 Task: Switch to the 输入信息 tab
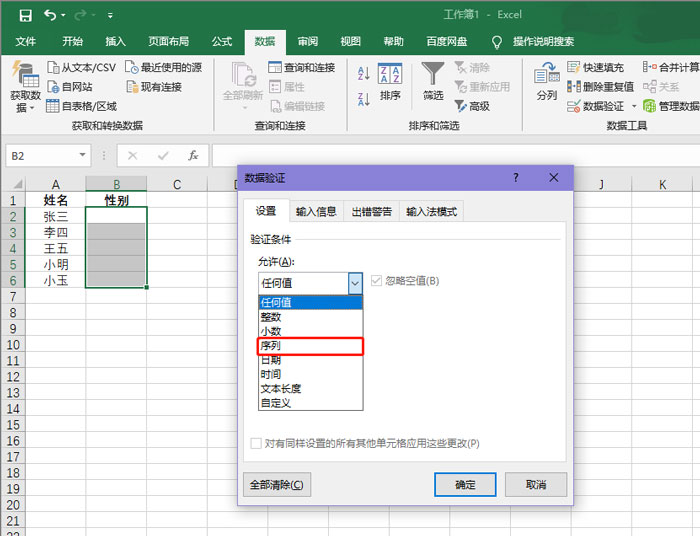[x=316, y=212]
